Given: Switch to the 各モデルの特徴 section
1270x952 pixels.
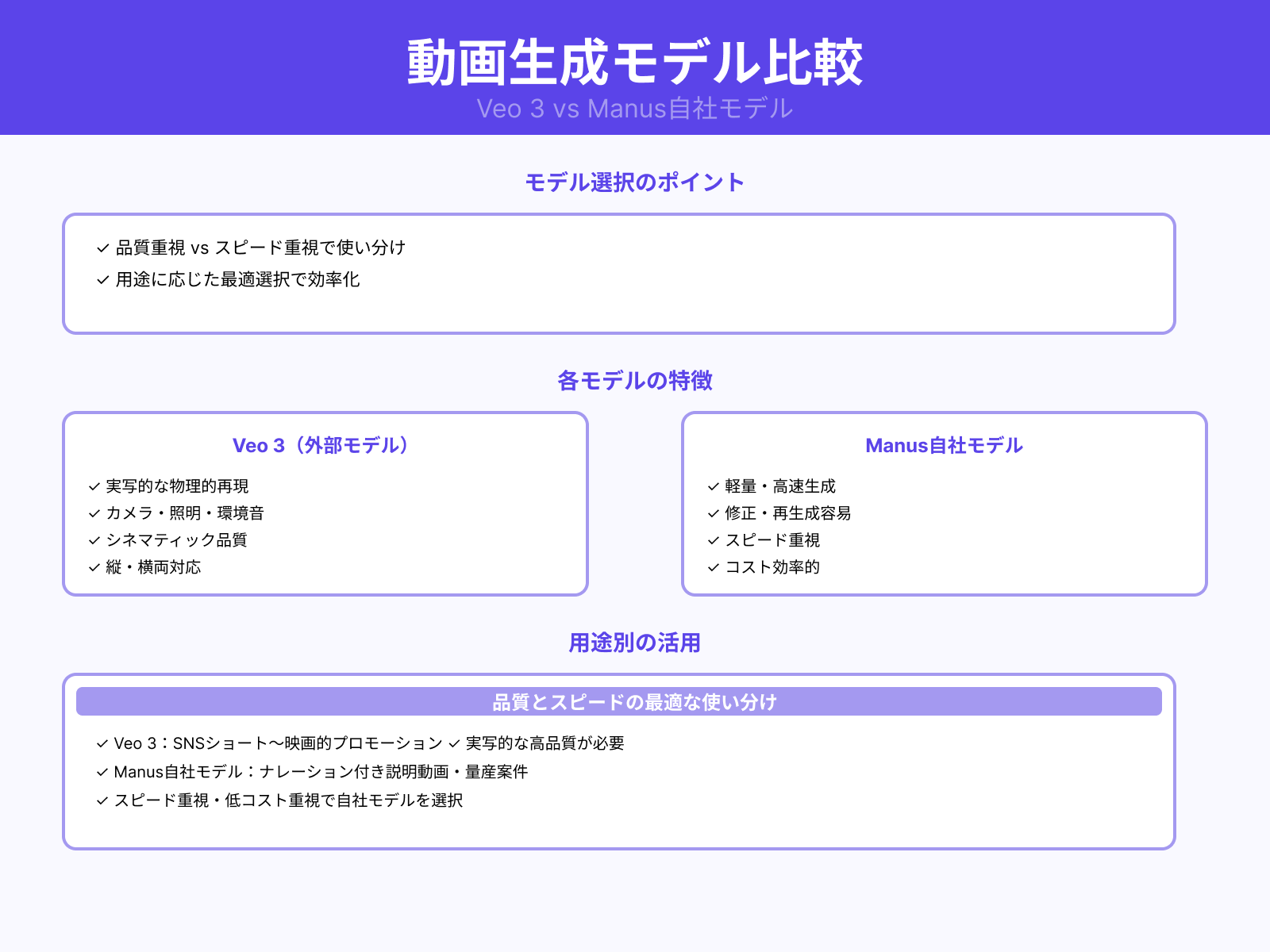Looking at the screenshot, I should pyautogui.click(x=634, y=381).
